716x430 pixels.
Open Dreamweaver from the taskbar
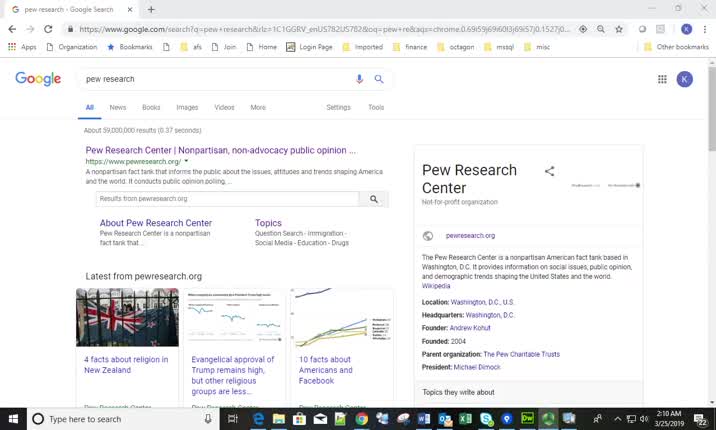(x=527, y=419)
